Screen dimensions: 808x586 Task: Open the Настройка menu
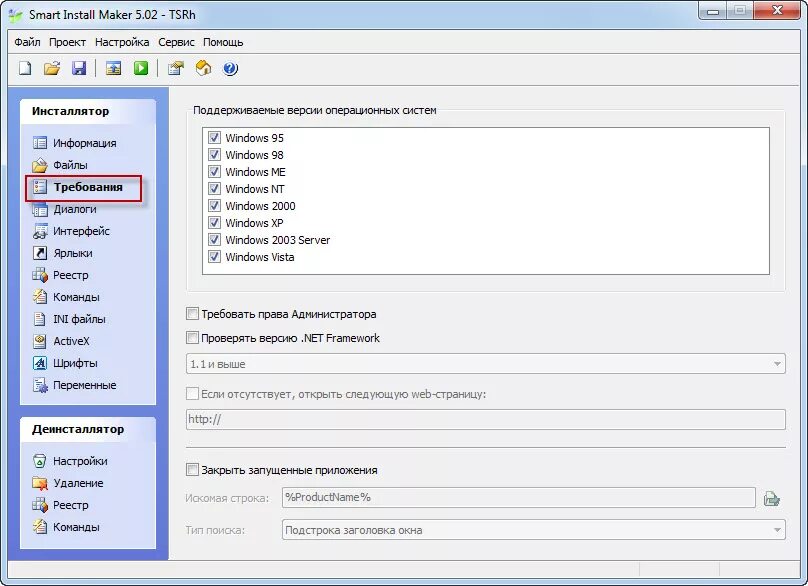tap(122, 42)
